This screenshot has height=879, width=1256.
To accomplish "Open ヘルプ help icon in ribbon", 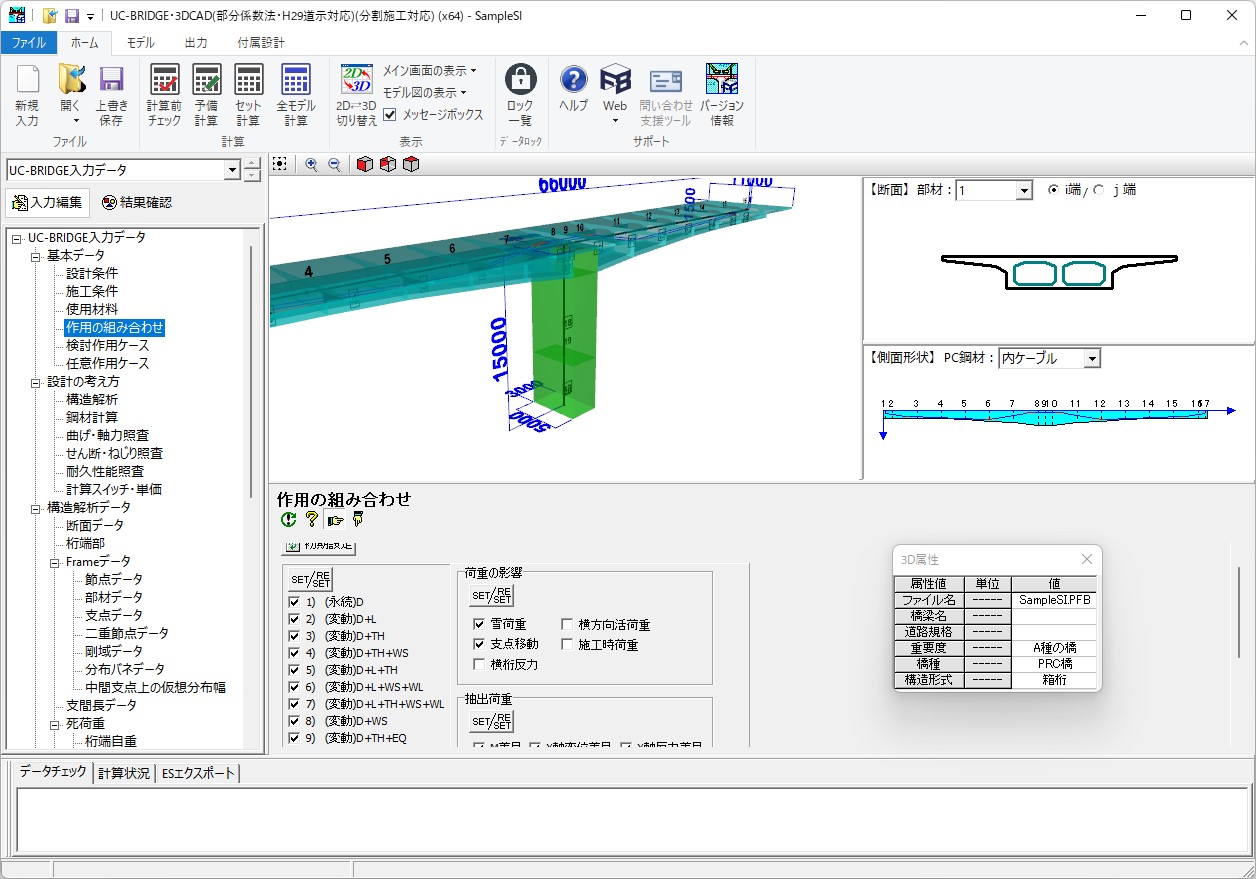I will [x=573, y=82].
